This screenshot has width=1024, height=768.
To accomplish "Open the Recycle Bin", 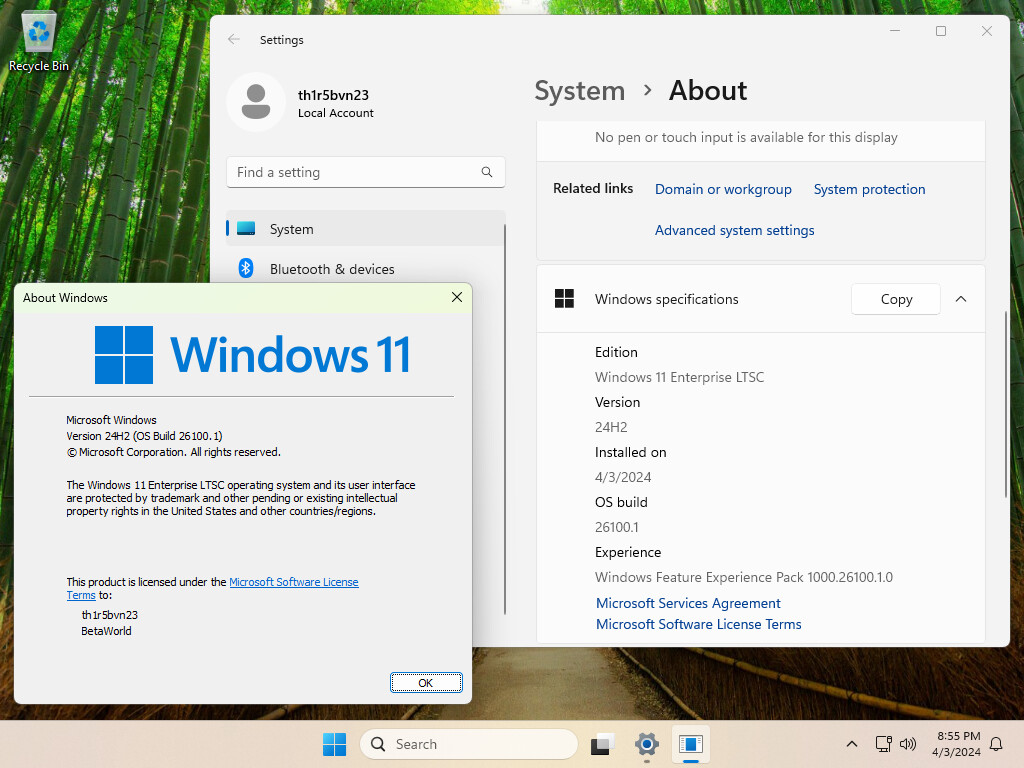I will coord(38,32).
